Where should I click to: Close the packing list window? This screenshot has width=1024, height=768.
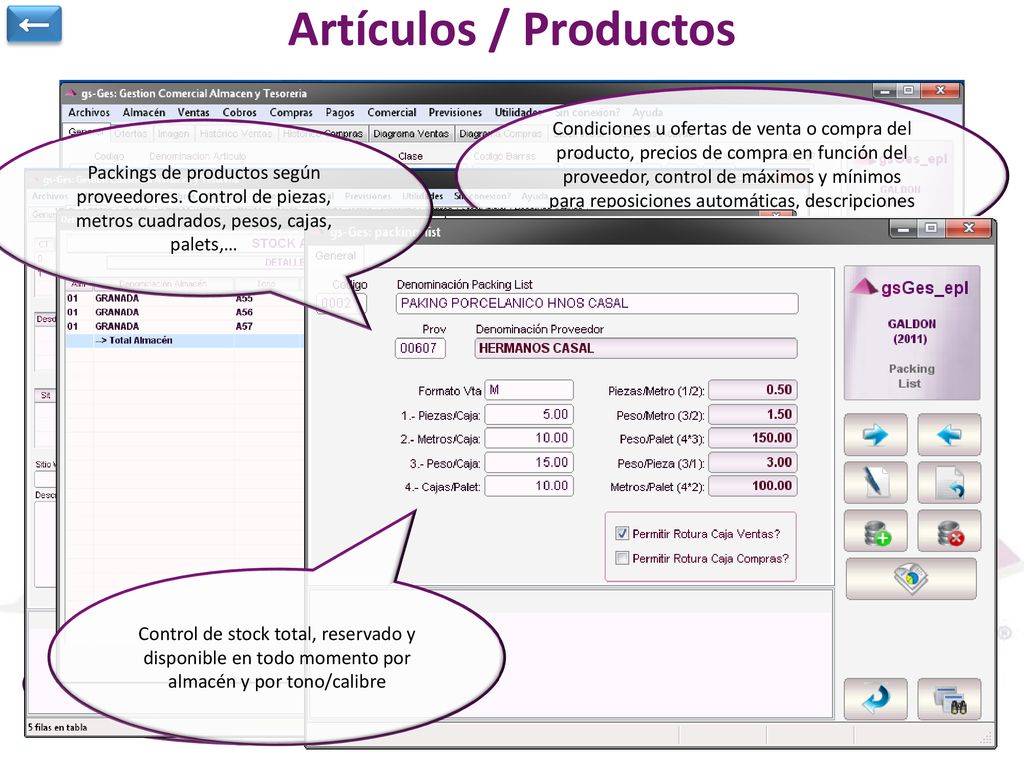(968, 229)
